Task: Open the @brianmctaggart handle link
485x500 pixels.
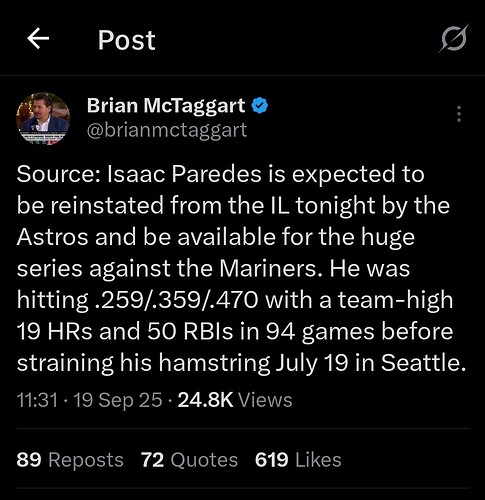Action: click(x=167, y=130)
